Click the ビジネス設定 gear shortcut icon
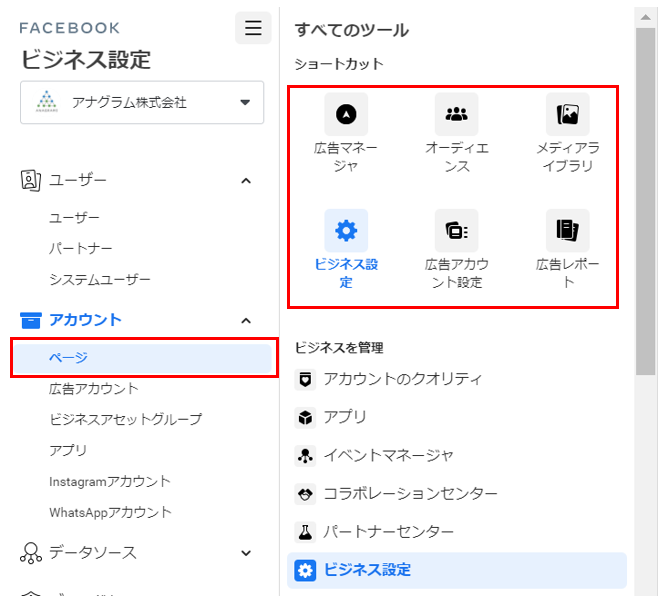The image size is (665, 610). [346, 231]
